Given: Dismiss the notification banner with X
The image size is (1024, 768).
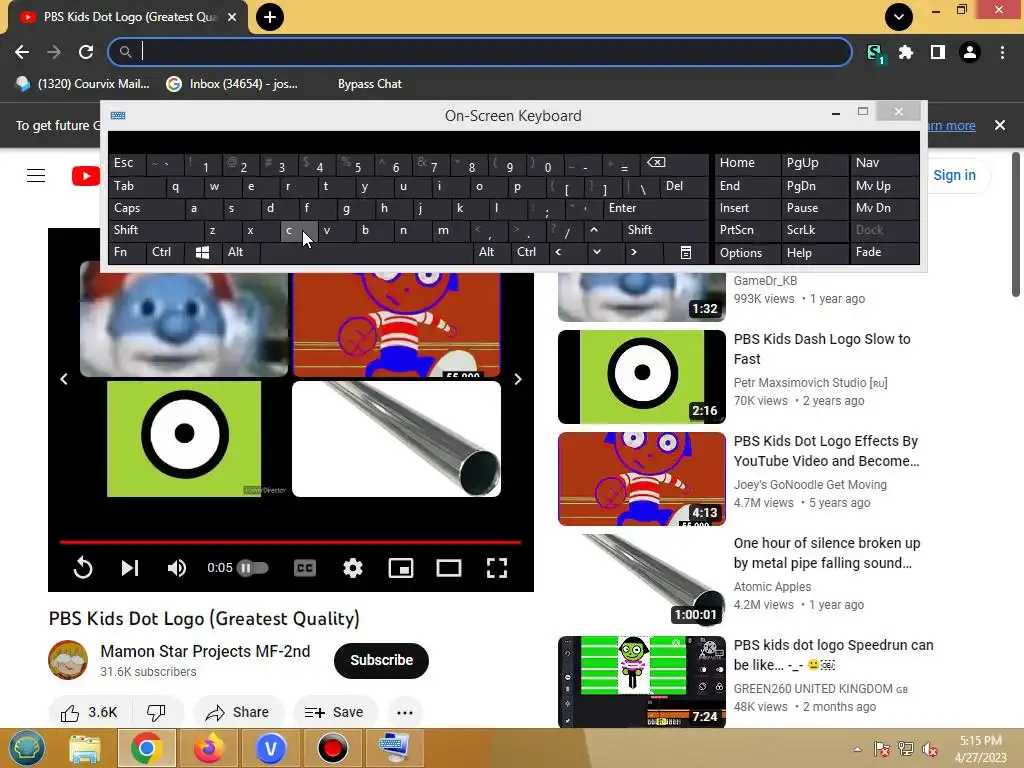Looking at the screenshot, I should click(1000, 125).
